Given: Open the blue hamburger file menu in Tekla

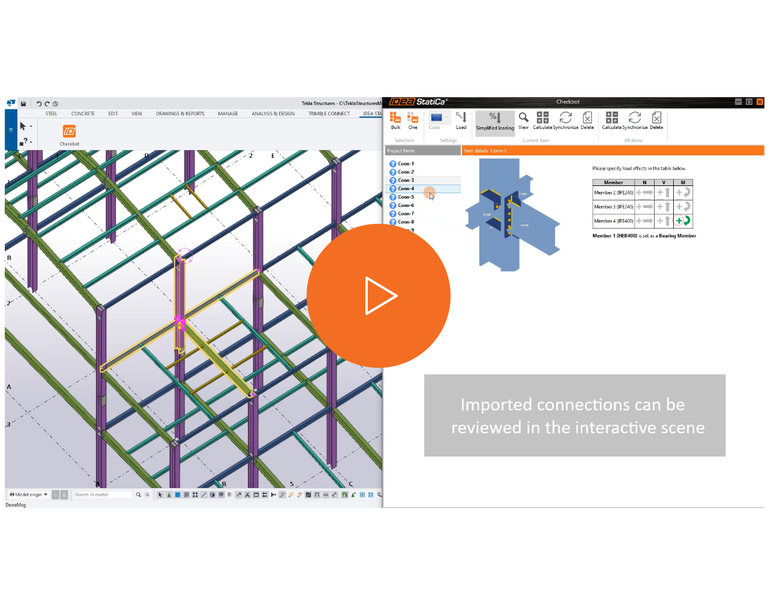Looking at the screenshot, I should pyautogui.click(x=11, y=130).
